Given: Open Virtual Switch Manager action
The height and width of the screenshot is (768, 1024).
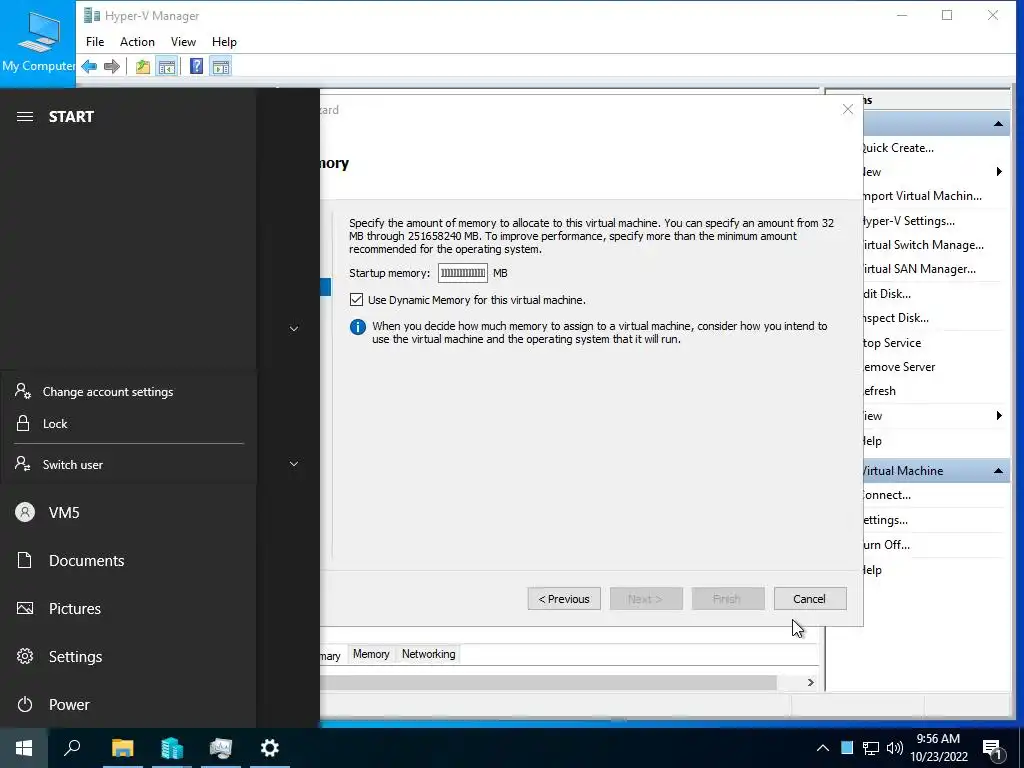Looking at the screenshot, I should coord(922,245).
